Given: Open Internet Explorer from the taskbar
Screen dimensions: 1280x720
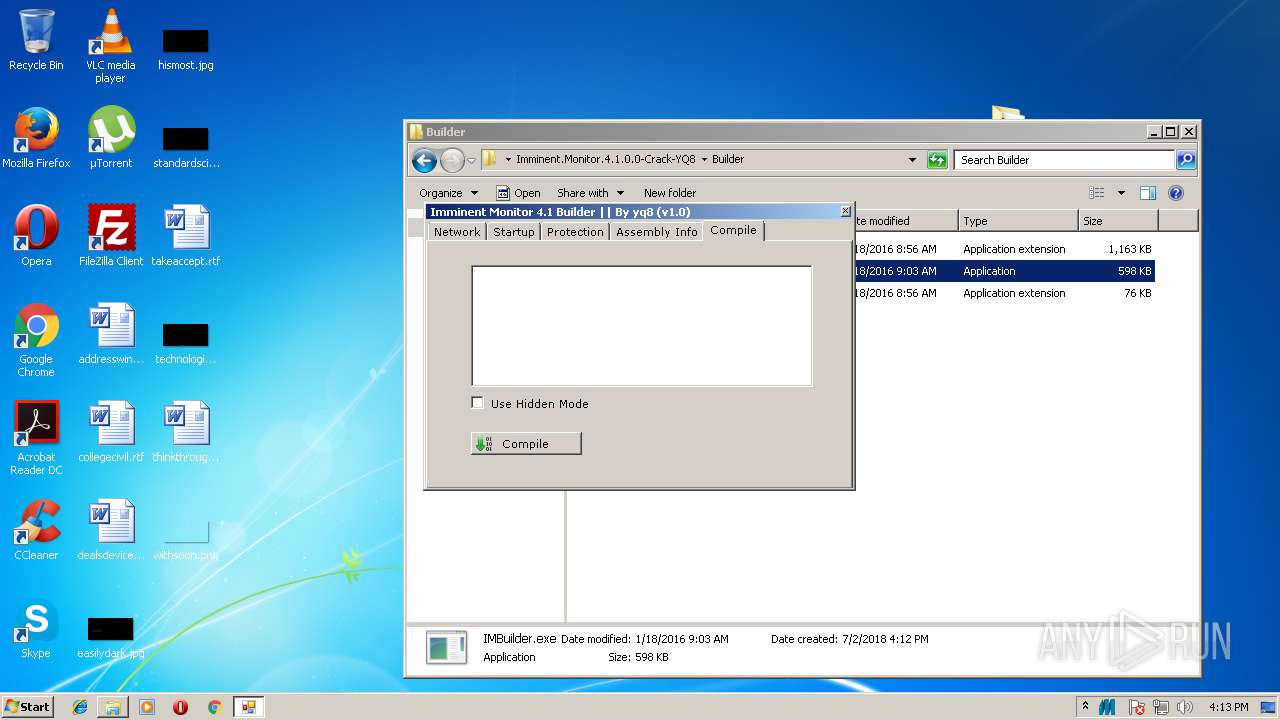Looking at the screenshot, I should (x=80, y=707).
